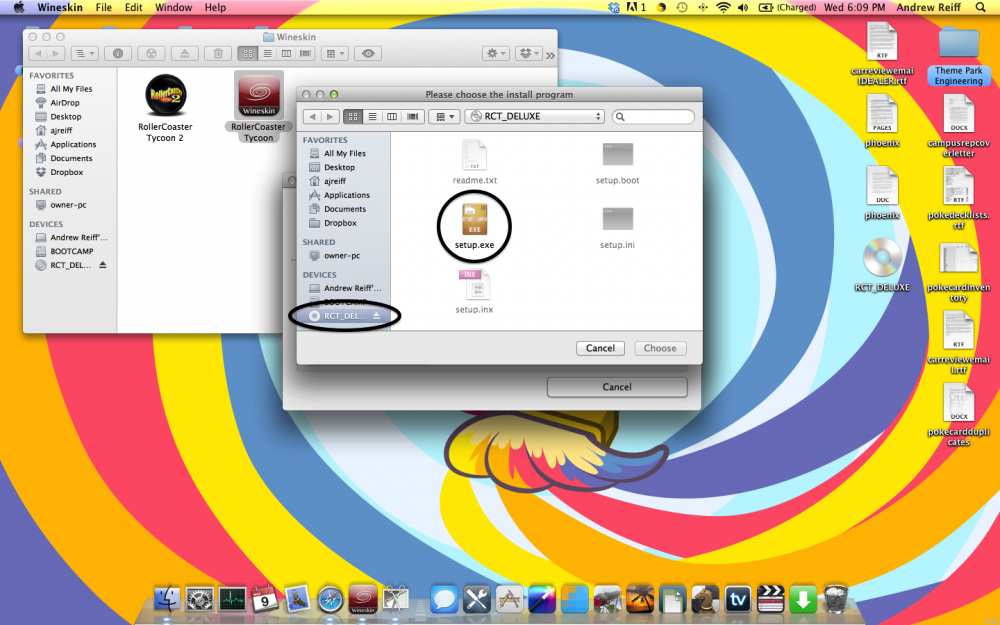
Task: Click Cancel in the file chooser dialog
Action: [x=600, y=348]
